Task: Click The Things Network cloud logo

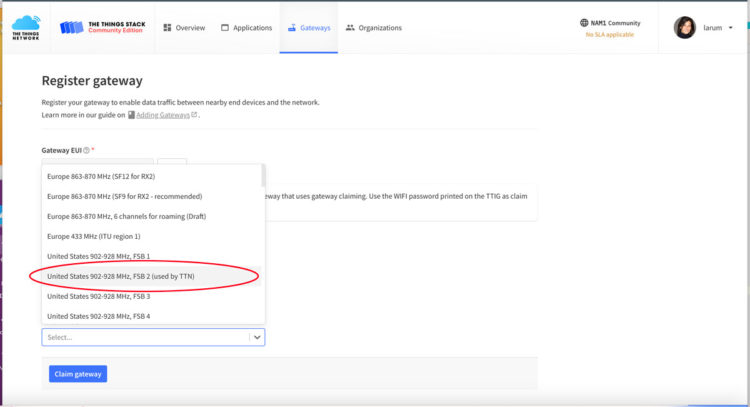Action: [27, 26]
